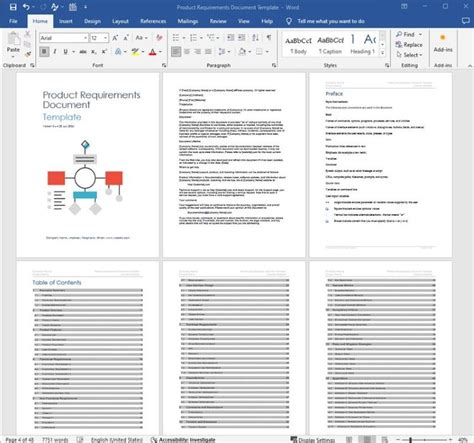Toggle underline formatting
This screenshot has width=474, height=443.
(65, 52)
